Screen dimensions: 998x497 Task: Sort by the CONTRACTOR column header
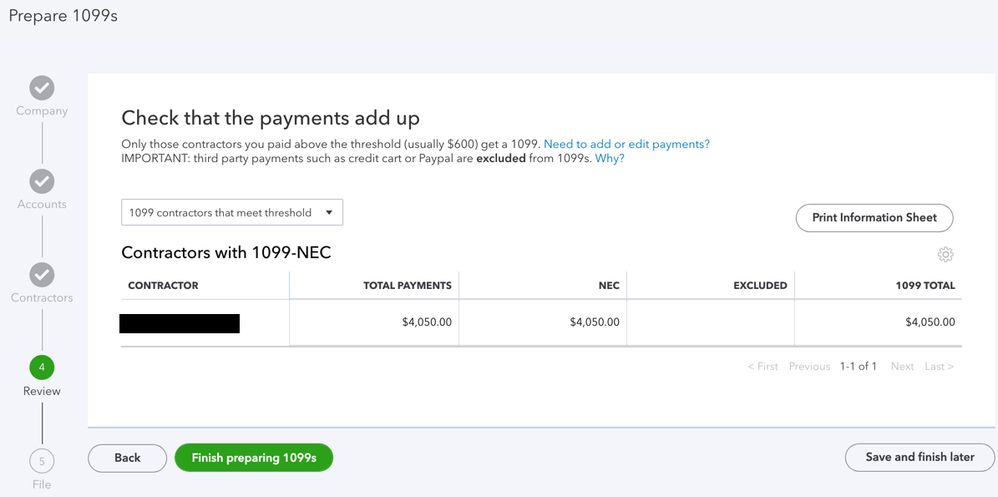pyautogui.click(x=163, y=286)
